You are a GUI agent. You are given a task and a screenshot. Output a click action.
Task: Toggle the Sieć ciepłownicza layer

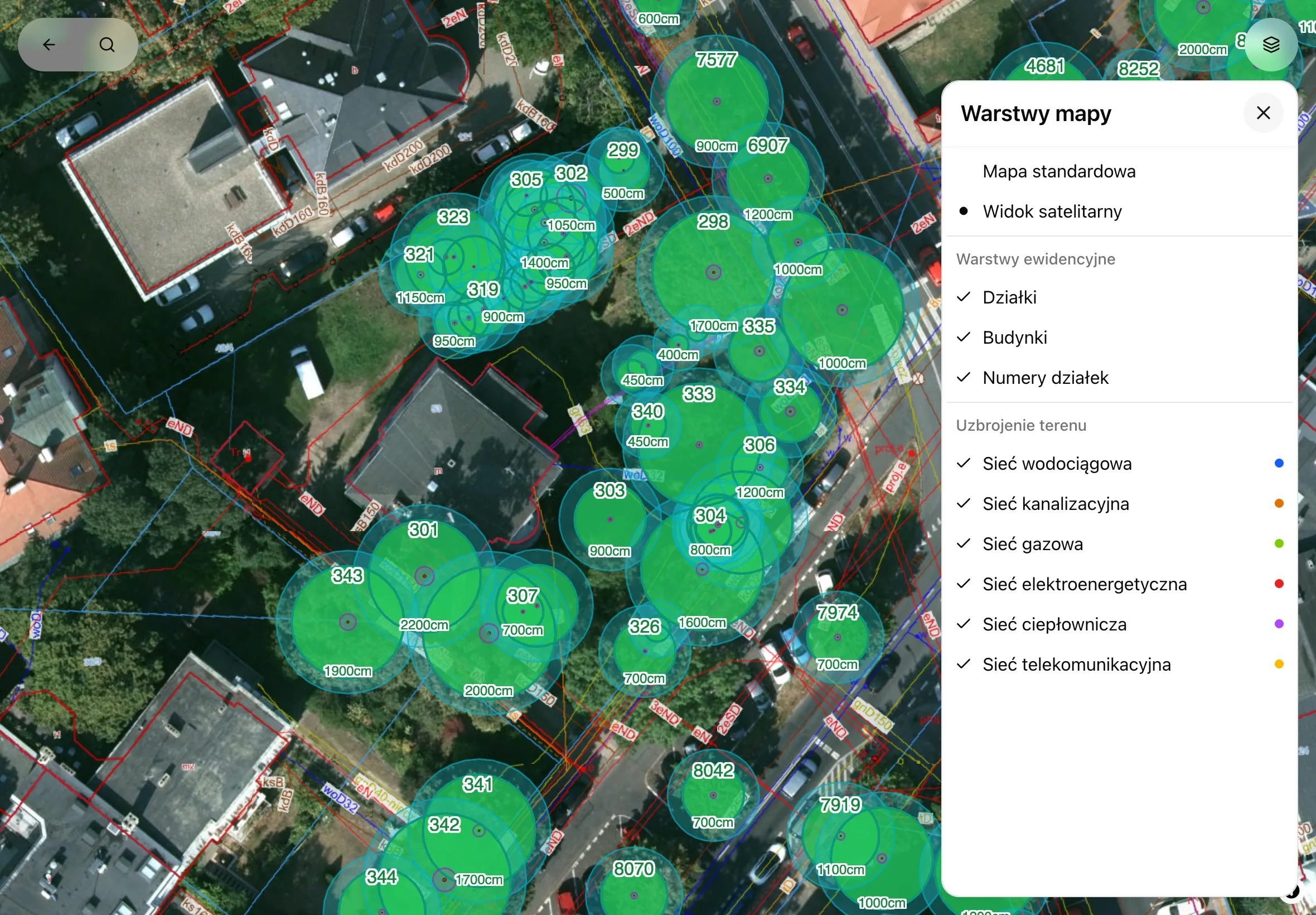1120,624
